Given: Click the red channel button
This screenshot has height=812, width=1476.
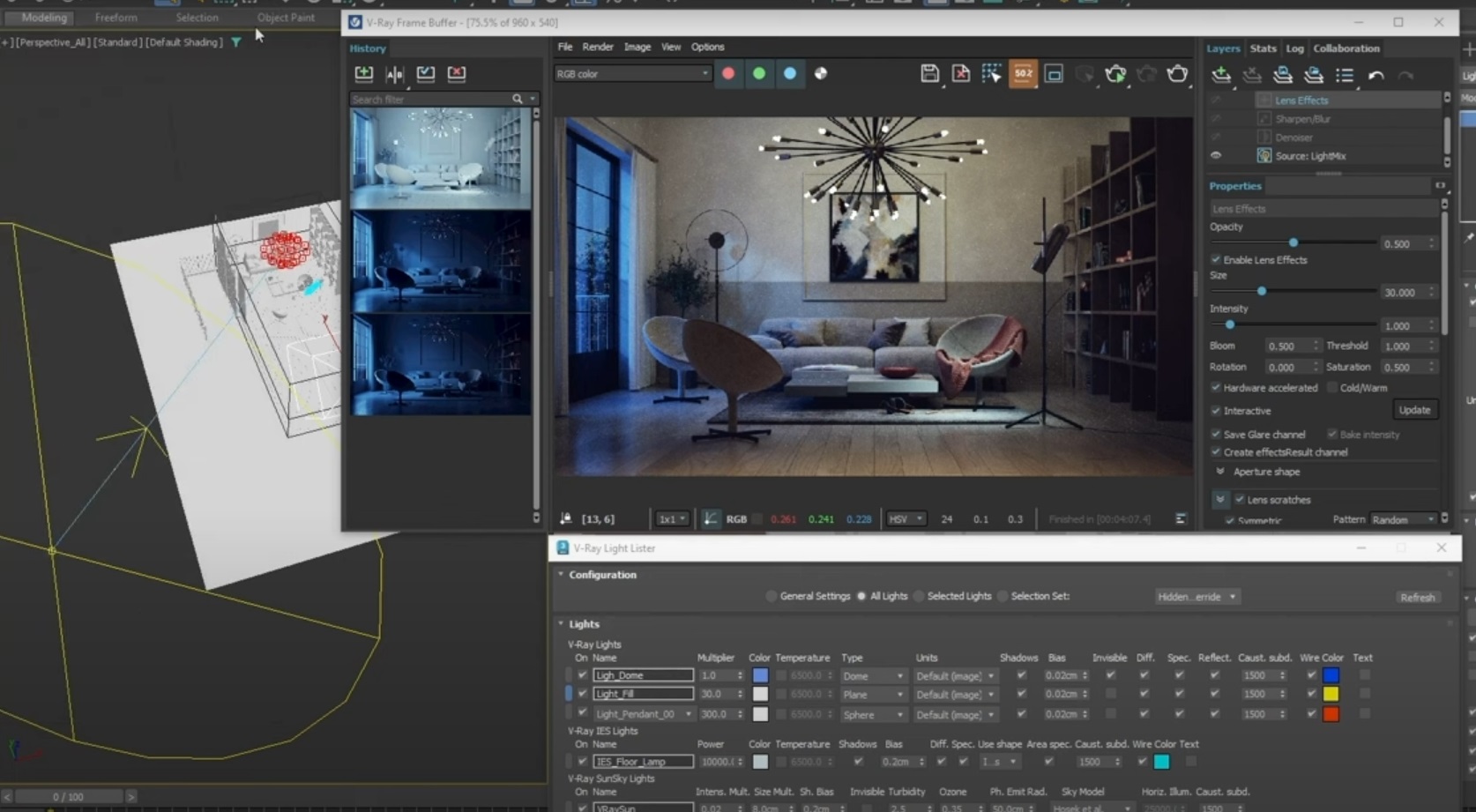Looking at the screenshot, I should [728, 74].
